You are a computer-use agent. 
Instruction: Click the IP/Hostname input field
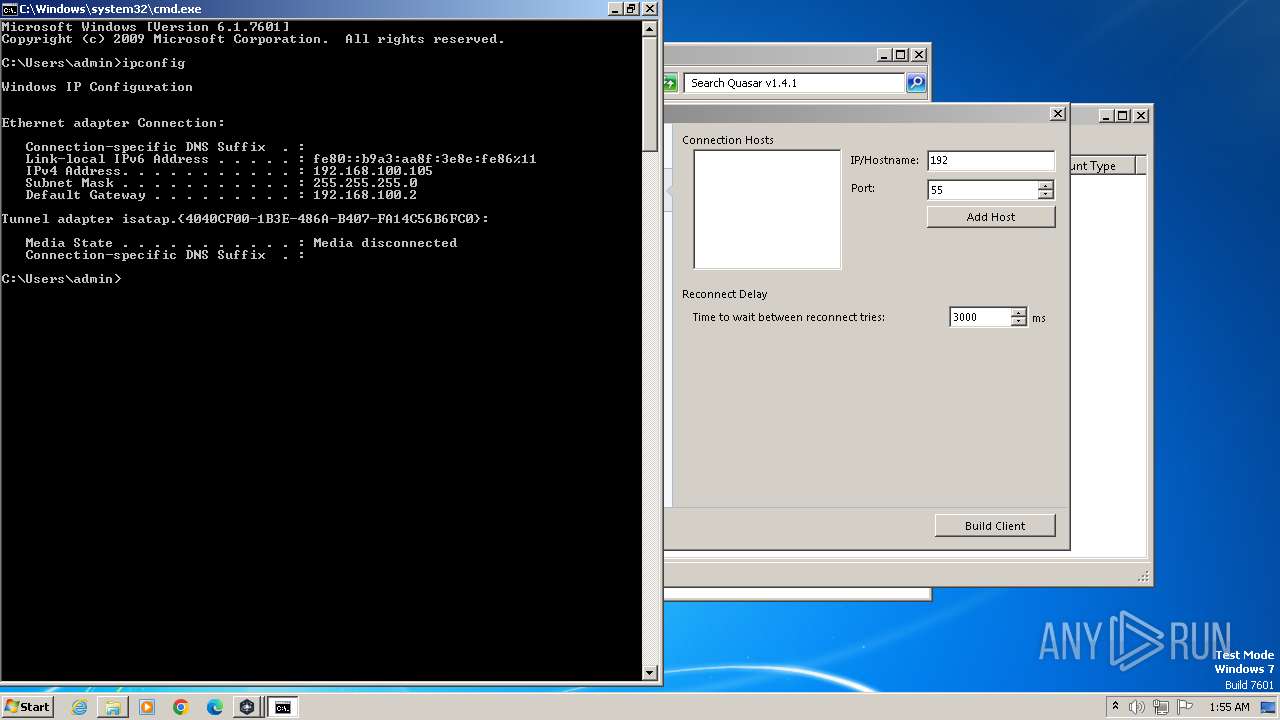point(991,160)
